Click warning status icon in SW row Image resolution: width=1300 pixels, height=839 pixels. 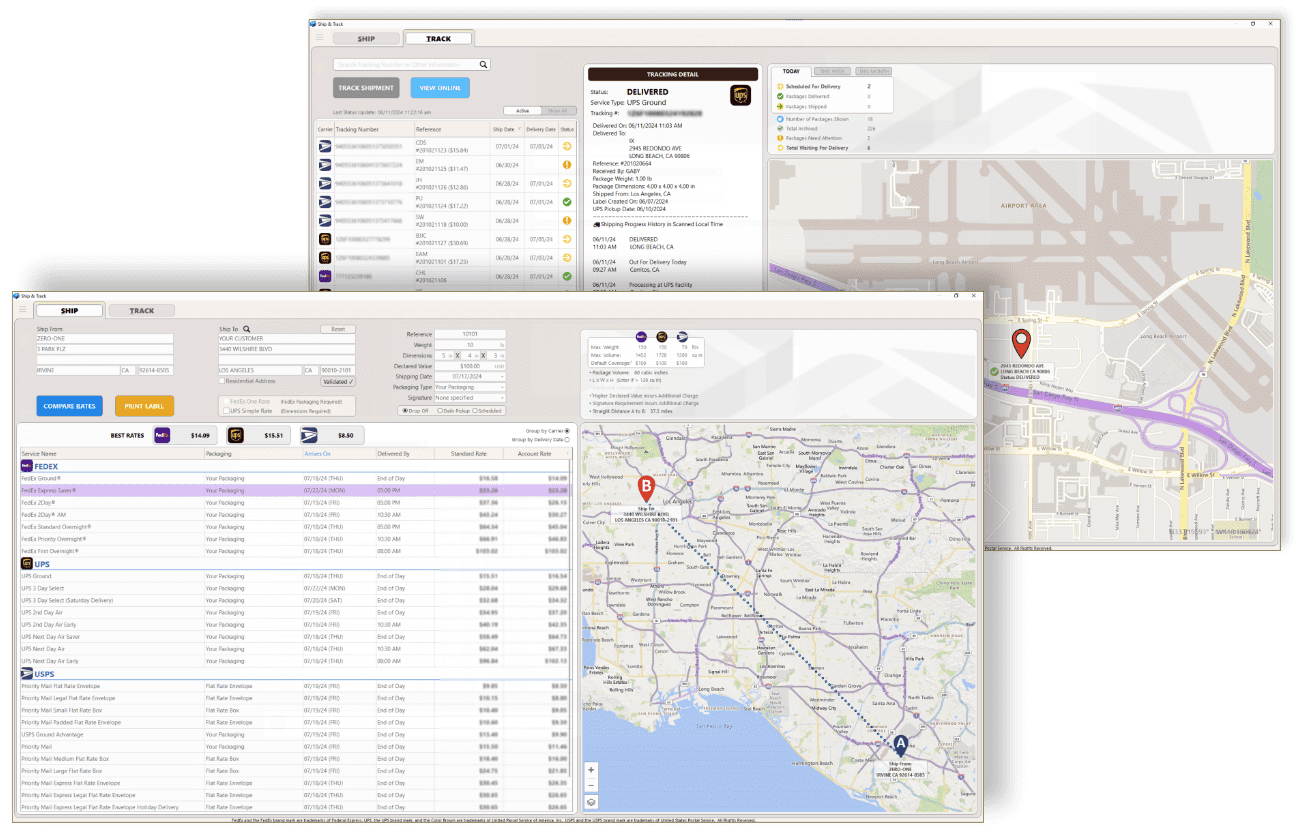click(x=567, y=220)
